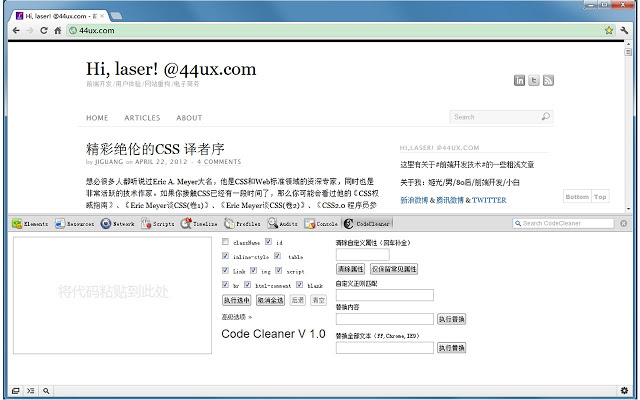Viewport: 640px width, 400px height.
Task: Click 执行替换 beside the 替换内容 field
Action: (x=451, y=319)
